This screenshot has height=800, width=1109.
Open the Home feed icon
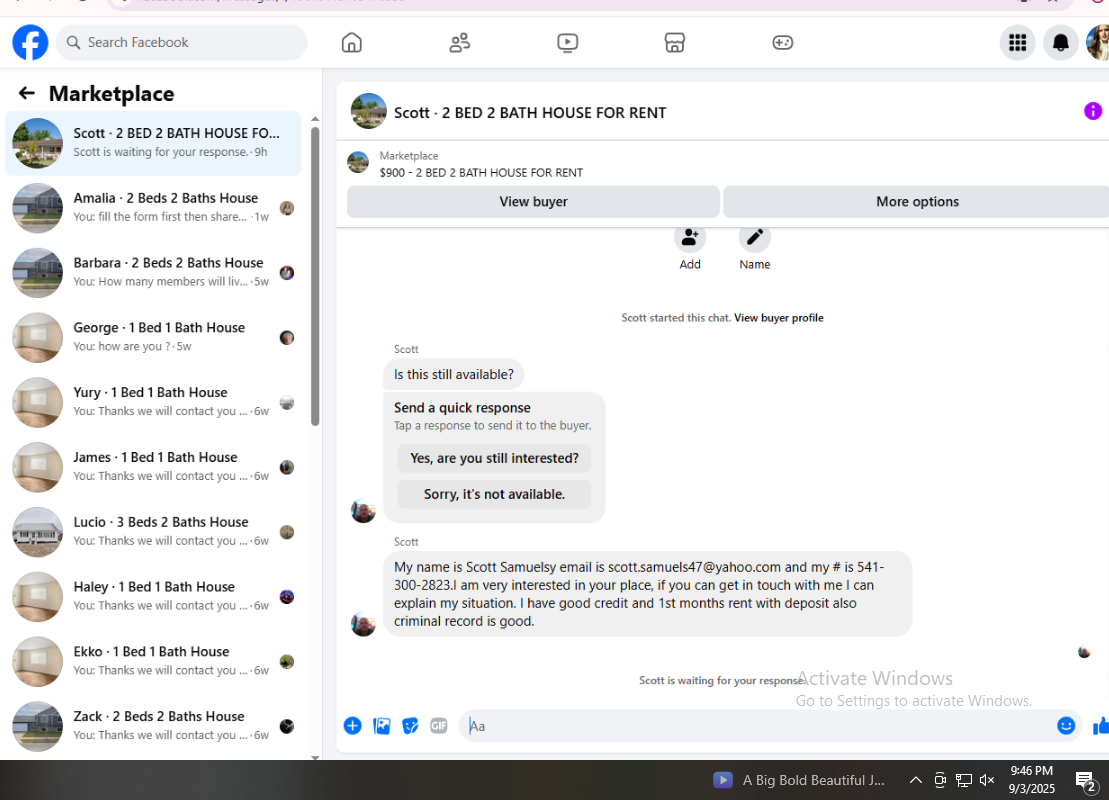pyautogui.click(x=352, y=42)
